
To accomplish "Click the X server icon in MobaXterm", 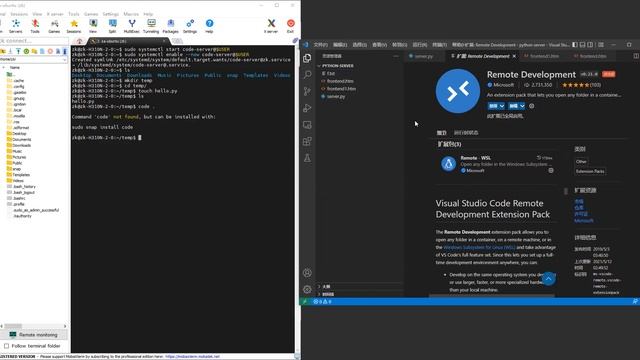I will pyautogui.click(x=271, y=26).
